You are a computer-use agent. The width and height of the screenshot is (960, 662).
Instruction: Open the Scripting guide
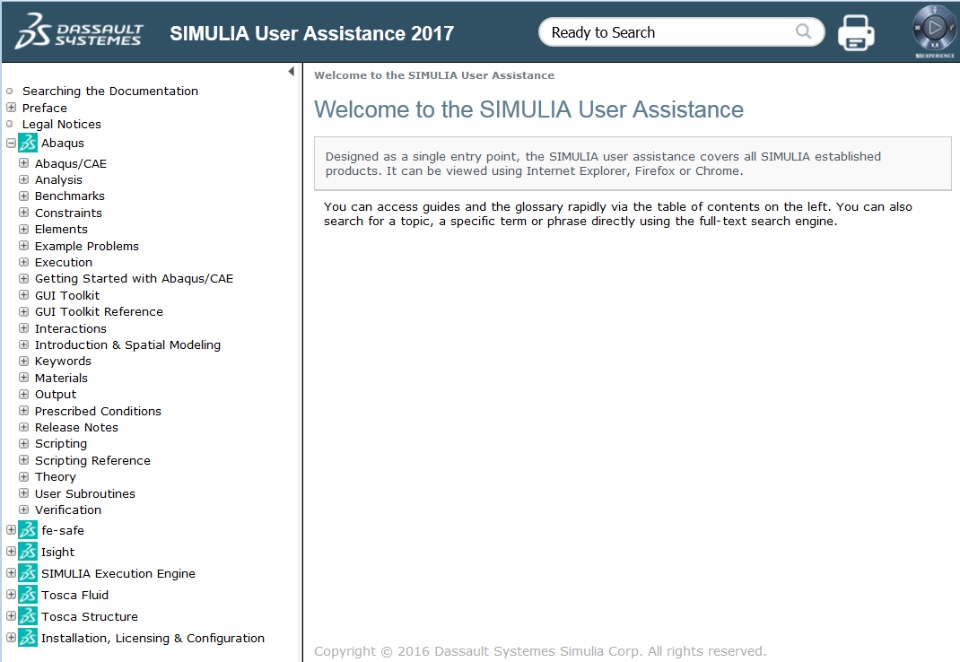click(x=61, y=443)
